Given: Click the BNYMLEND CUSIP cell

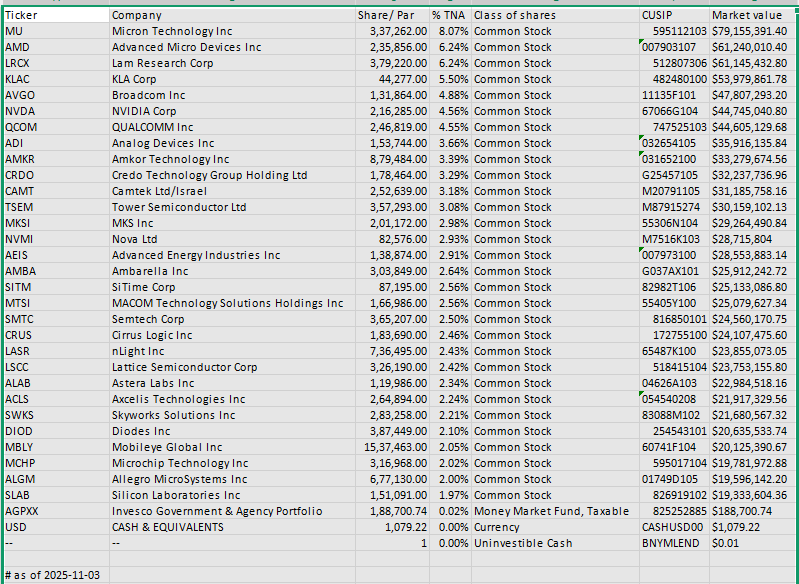Looking at the screenshot, I should (673, 543).
